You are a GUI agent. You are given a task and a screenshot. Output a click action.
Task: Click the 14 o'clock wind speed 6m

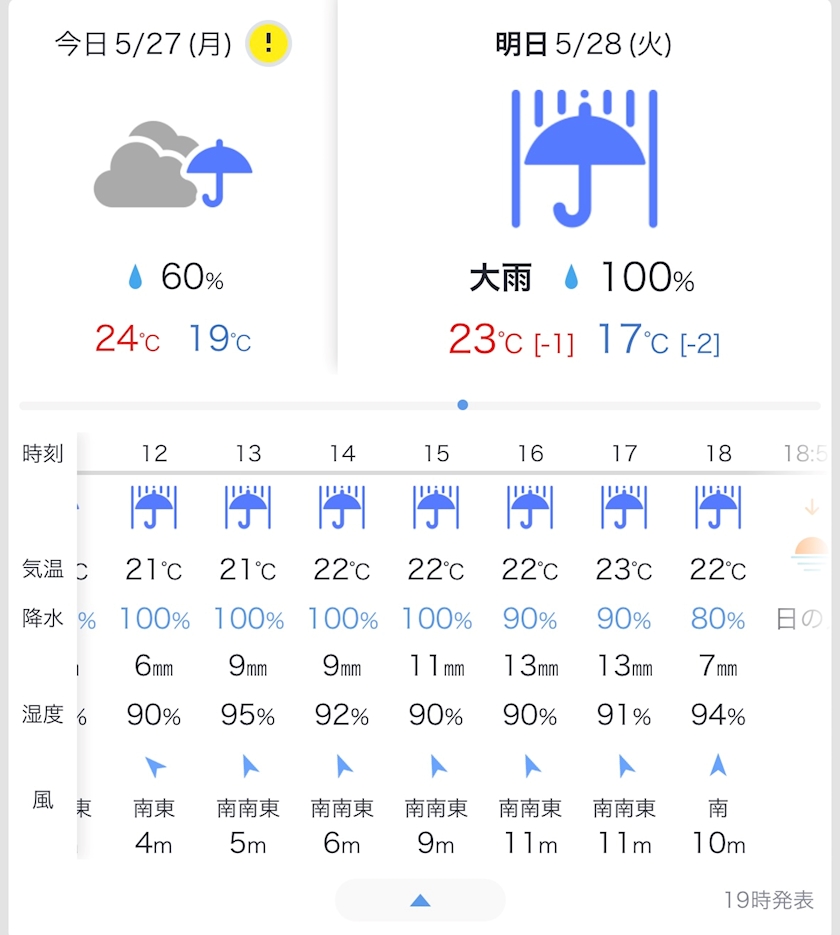(342, 843)
